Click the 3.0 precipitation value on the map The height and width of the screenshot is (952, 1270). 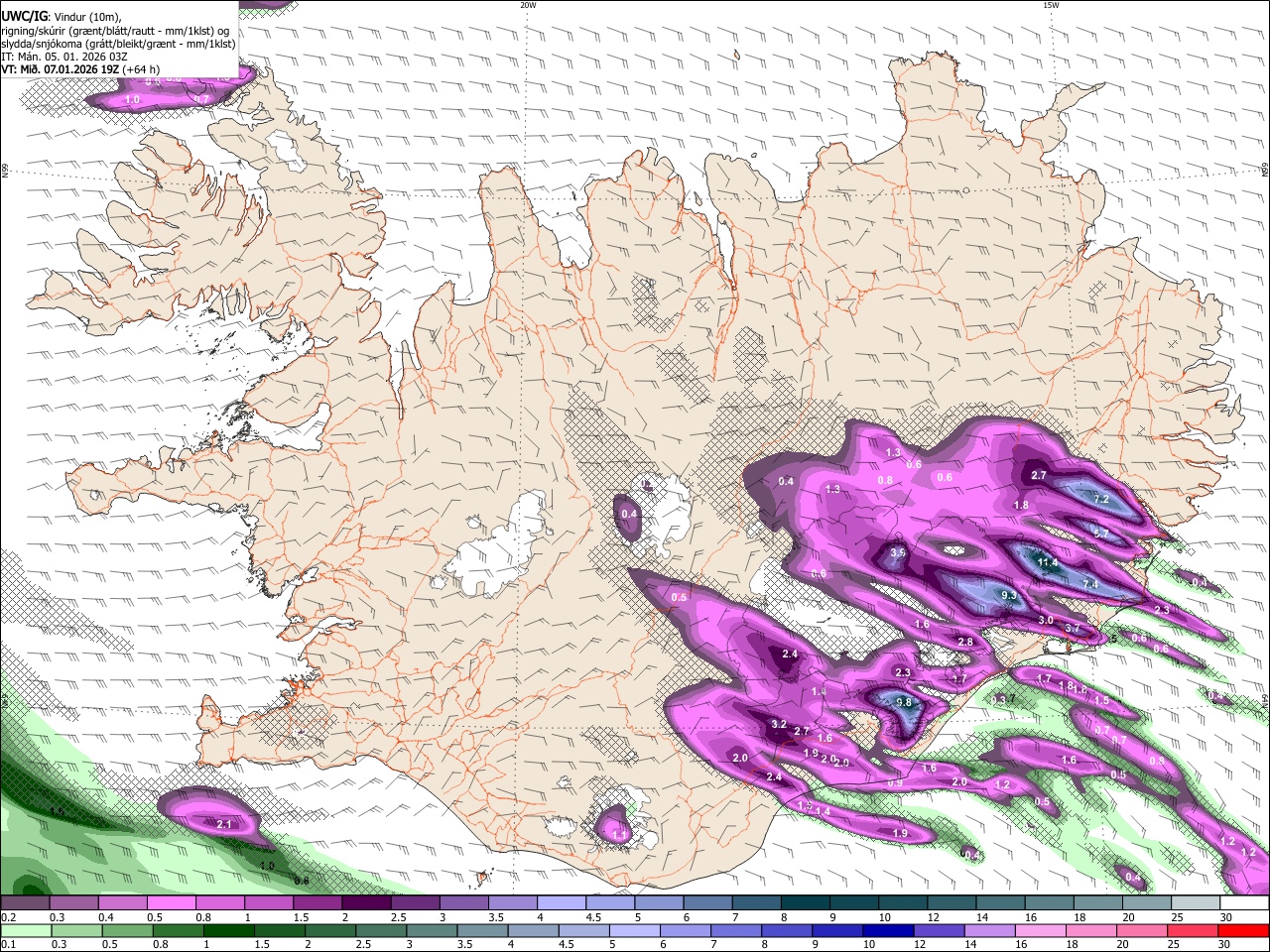point(1046,620)
